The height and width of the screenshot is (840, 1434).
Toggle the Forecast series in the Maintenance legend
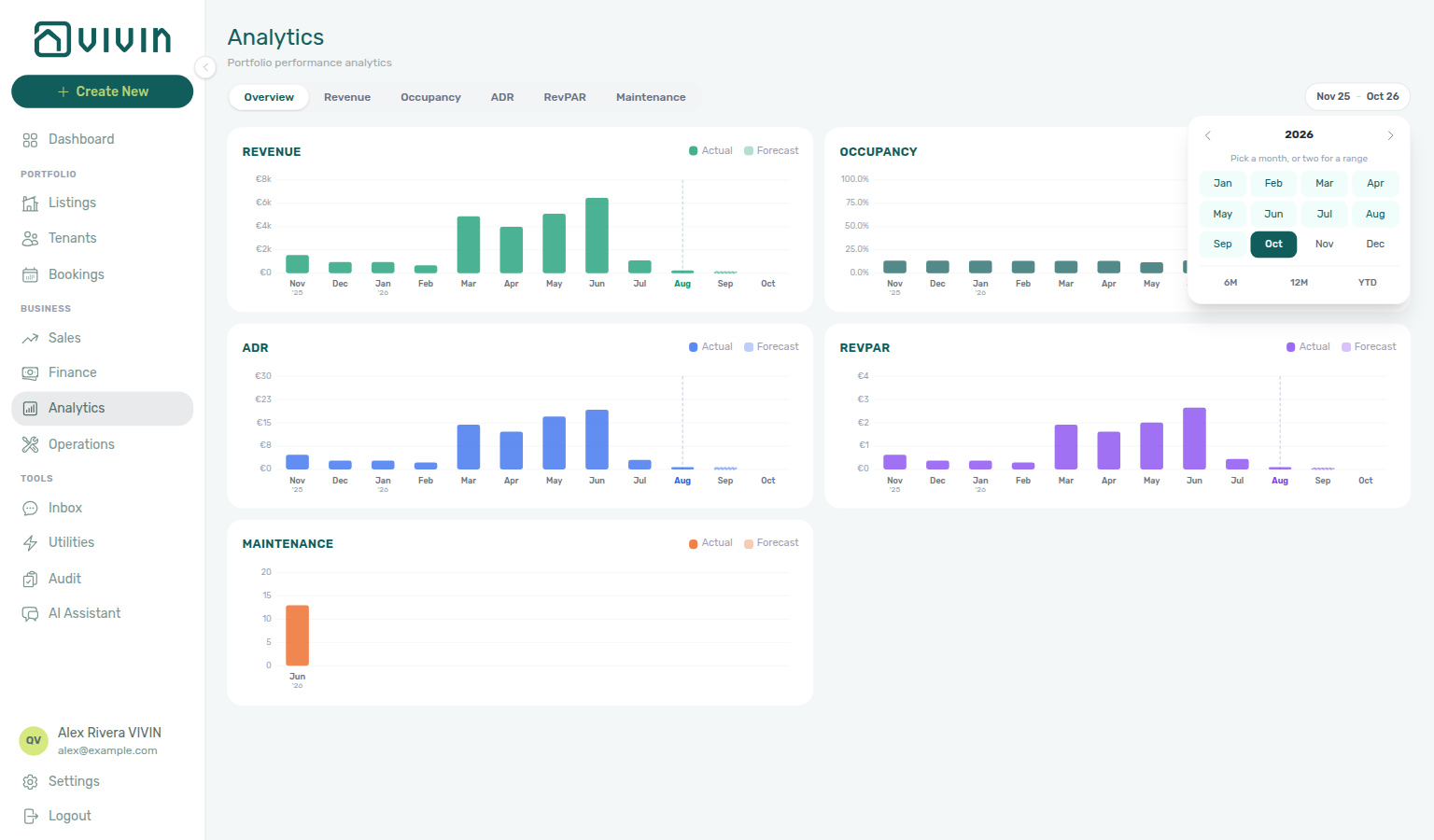771,543
